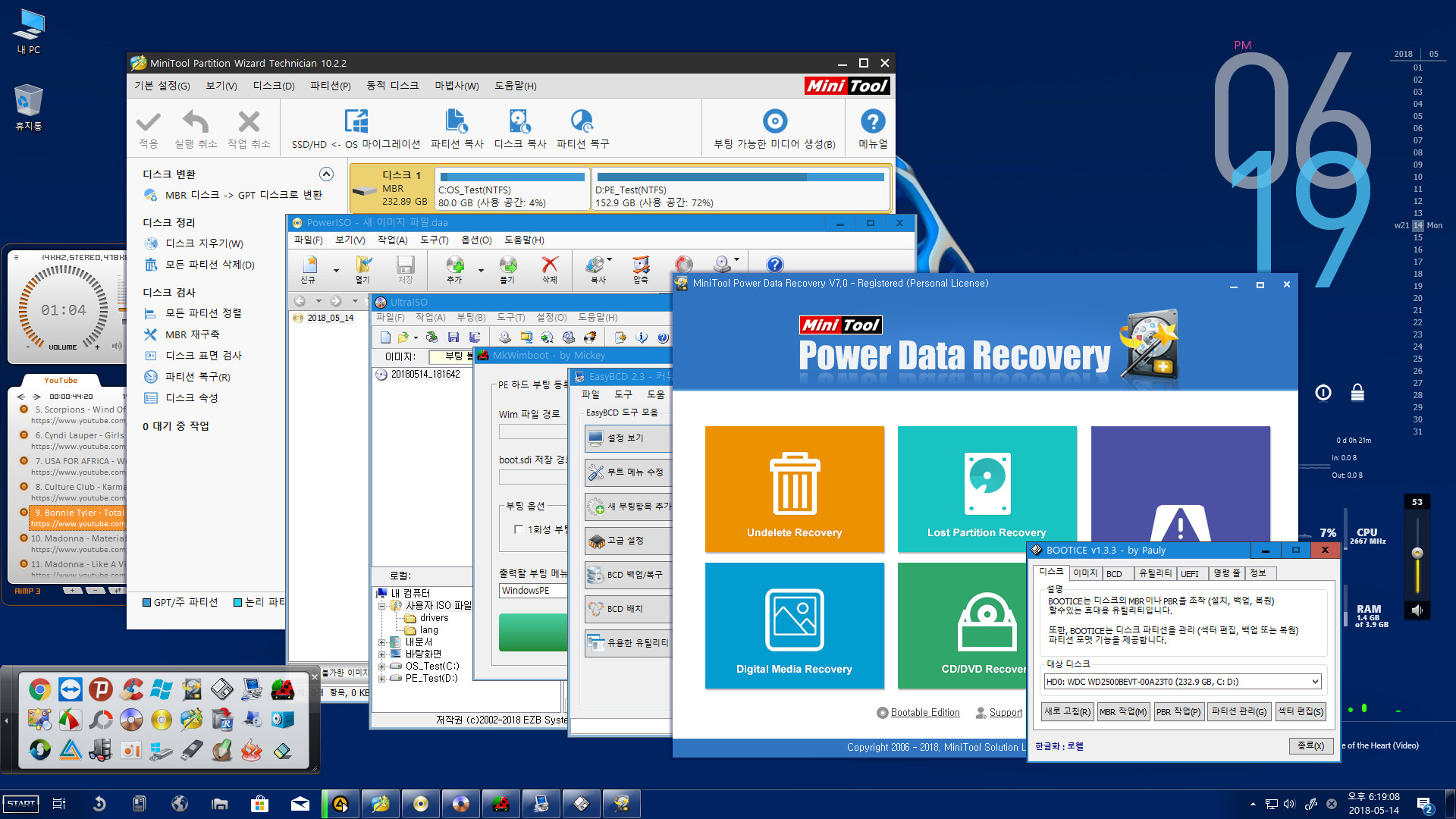Image resolution: width=1456 pixels, height=819 pixels.
Task: Open the 파티션(P) menu in Partition Wizard
Action: point(330,86)
